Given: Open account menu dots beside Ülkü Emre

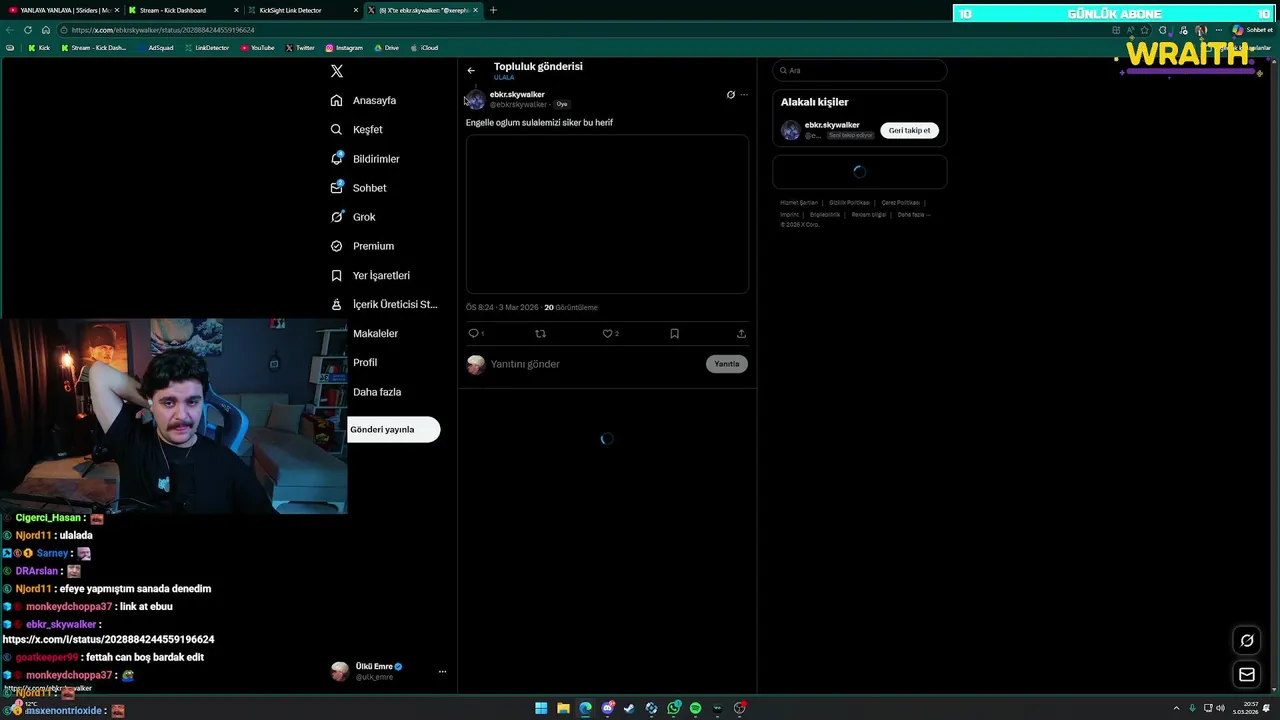Looking at the screenshot, I should tap(442, 671).
